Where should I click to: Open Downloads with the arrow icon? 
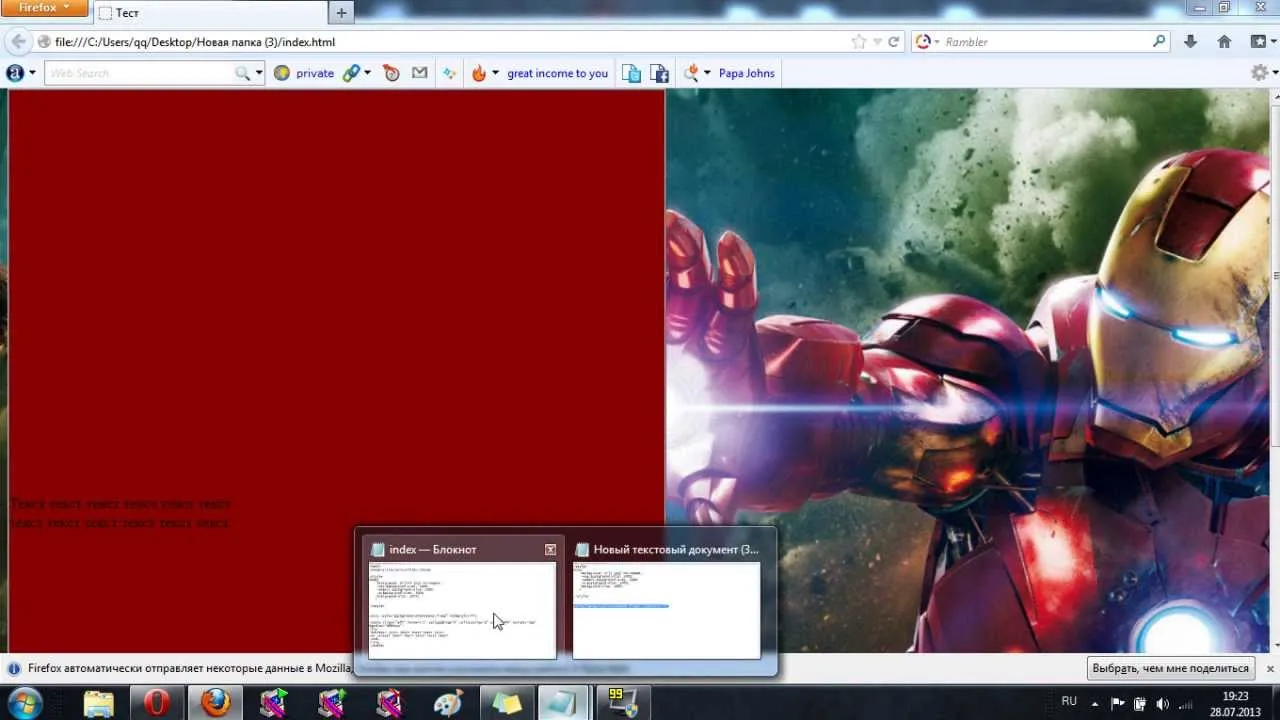coord(1190,42)
